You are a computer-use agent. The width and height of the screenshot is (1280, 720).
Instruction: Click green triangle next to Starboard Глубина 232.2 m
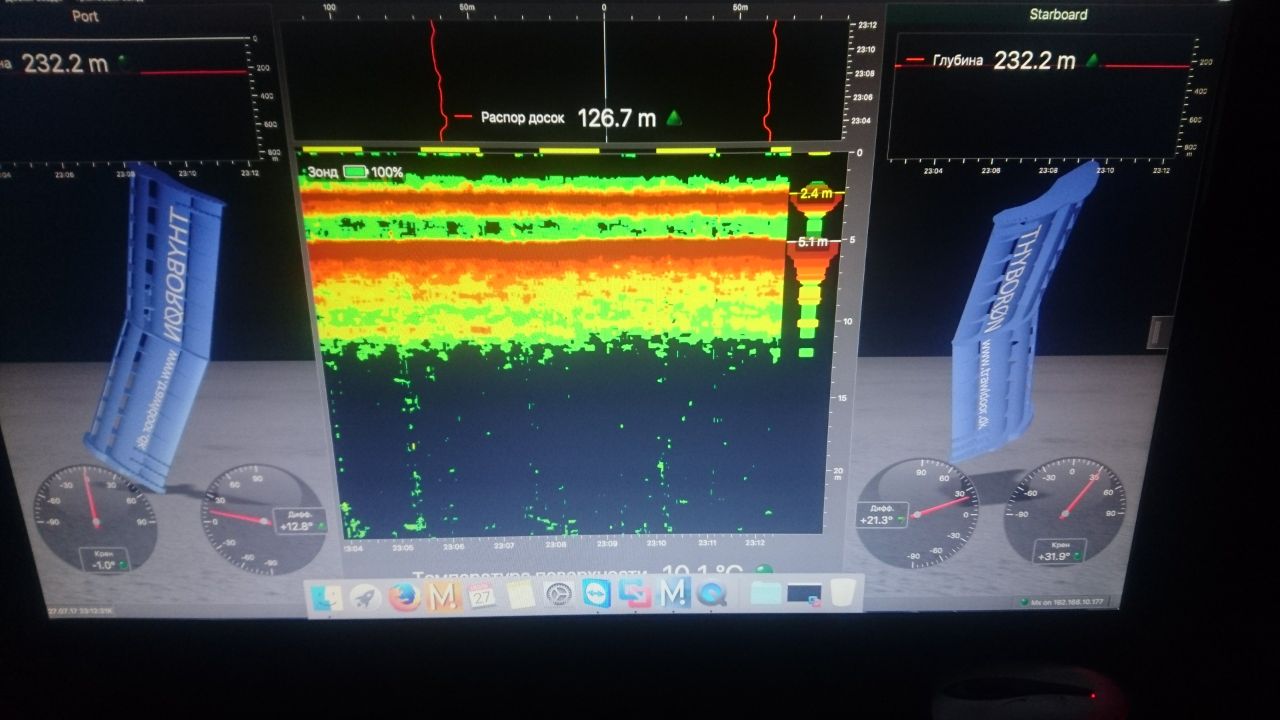click(x=1093, y=60)
